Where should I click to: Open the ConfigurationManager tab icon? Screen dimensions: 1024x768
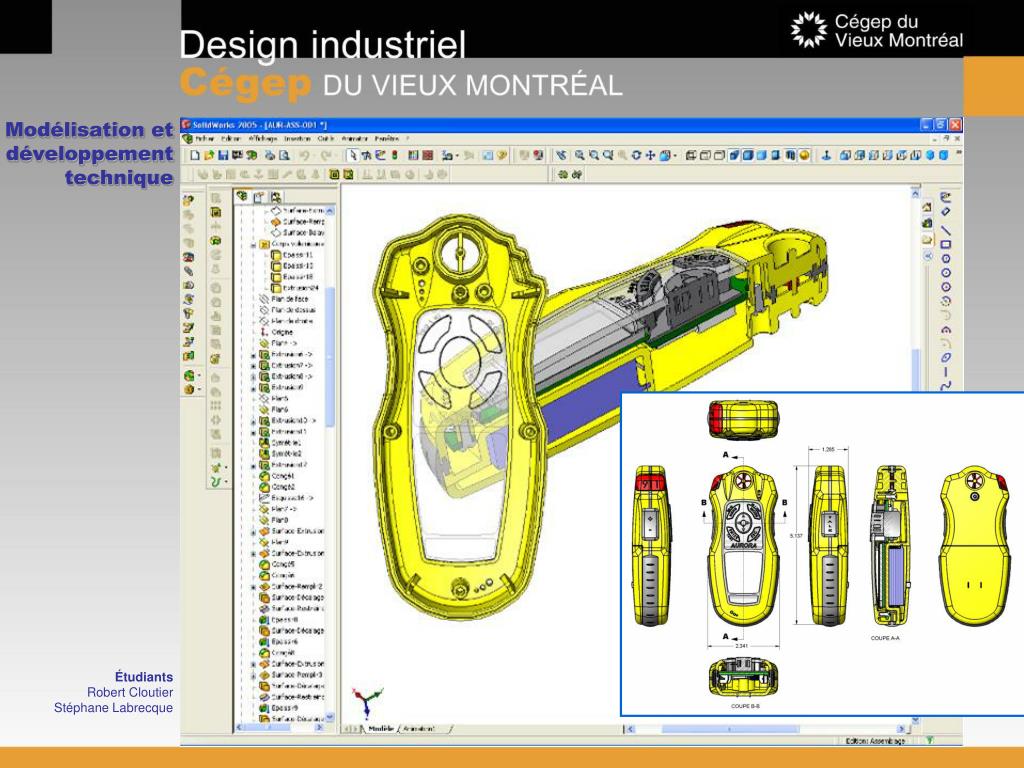(x=276, y=196)
